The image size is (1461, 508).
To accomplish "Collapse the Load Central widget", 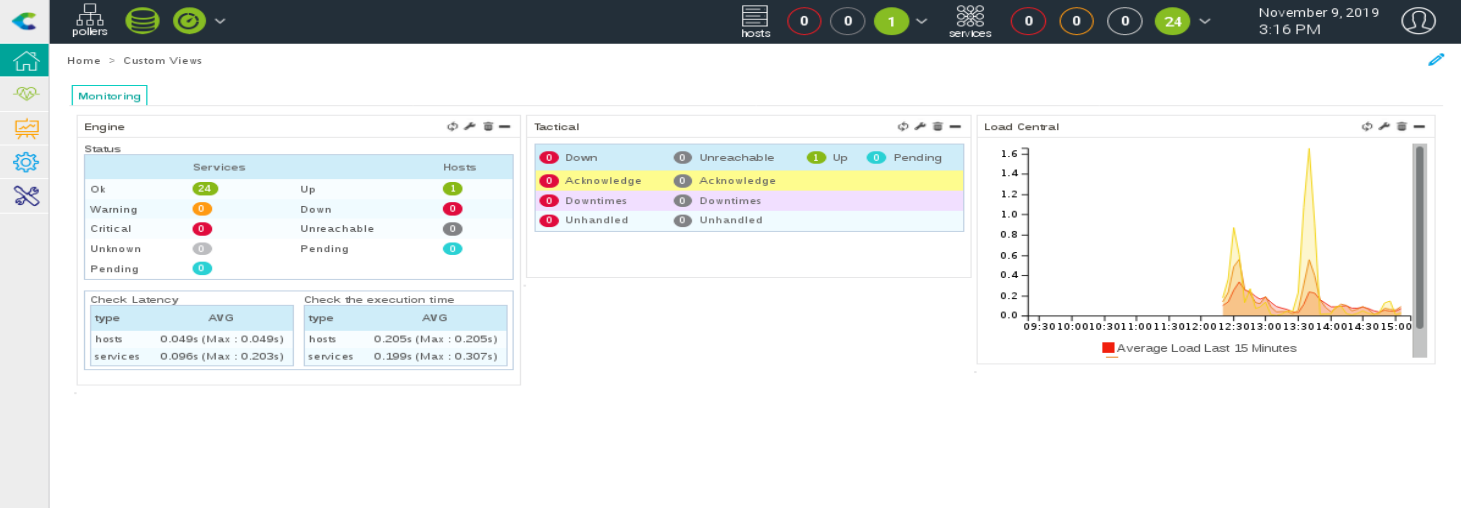I will point(1419,126).
